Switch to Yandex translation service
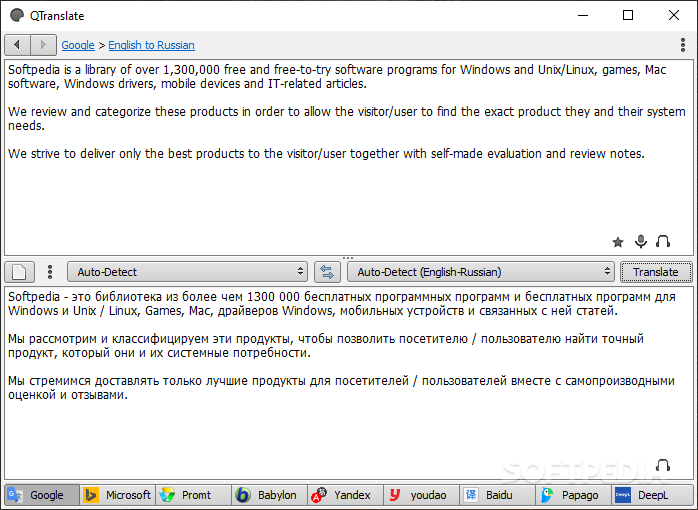 pos(346,495)
